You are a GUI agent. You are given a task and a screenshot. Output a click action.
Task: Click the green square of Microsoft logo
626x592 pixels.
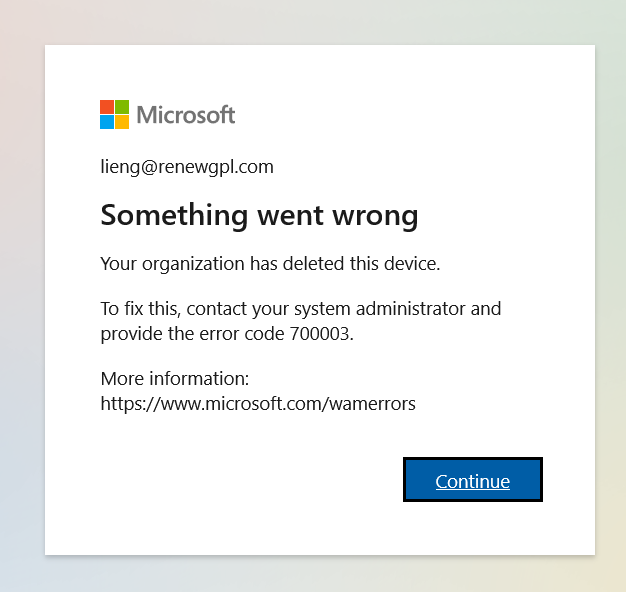(x=122, y=107)
